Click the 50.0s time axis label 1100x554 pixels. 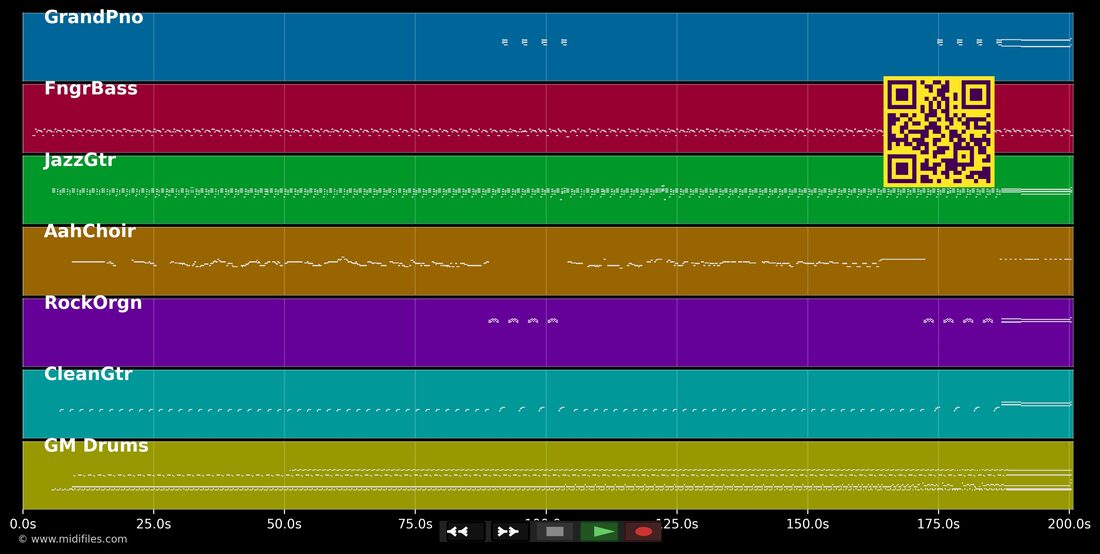(x=284, y=524)
